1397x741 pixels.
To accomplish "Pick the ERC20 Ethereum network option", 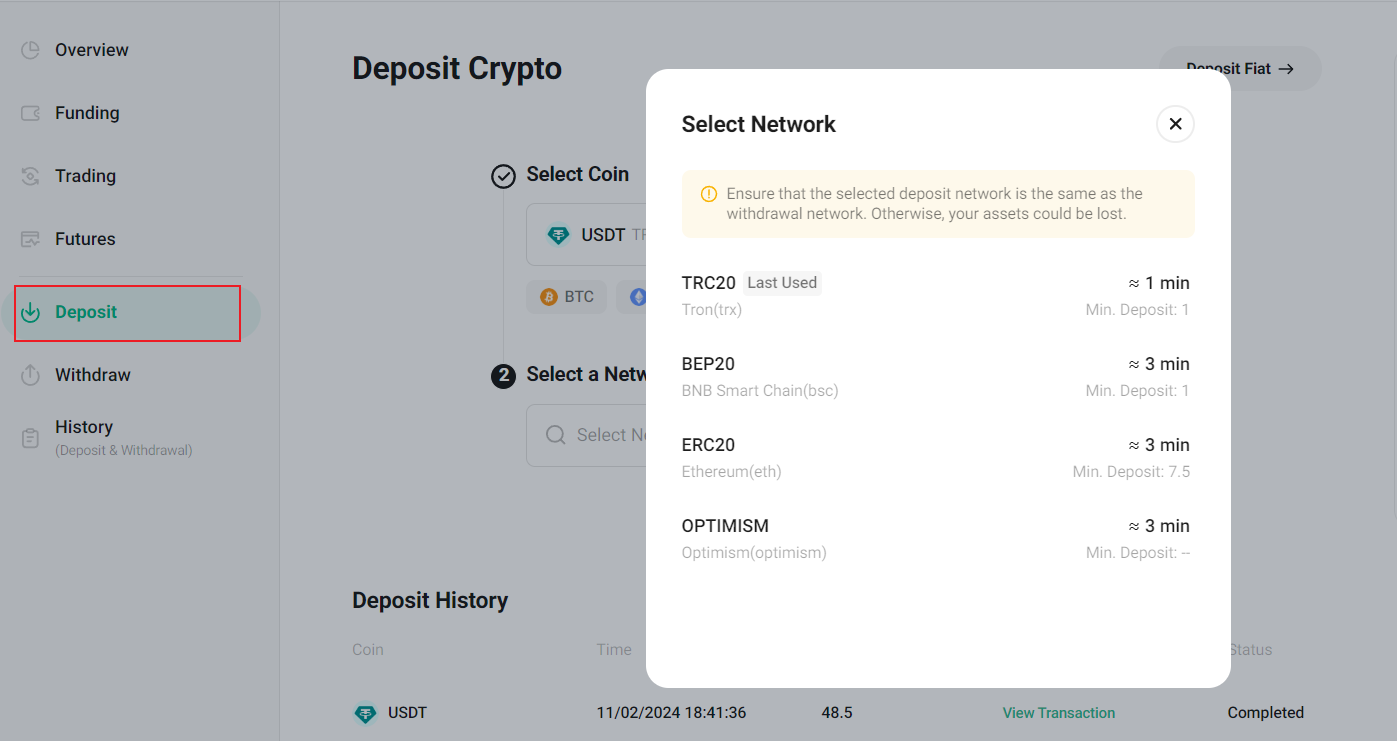I will pos(937,456).
